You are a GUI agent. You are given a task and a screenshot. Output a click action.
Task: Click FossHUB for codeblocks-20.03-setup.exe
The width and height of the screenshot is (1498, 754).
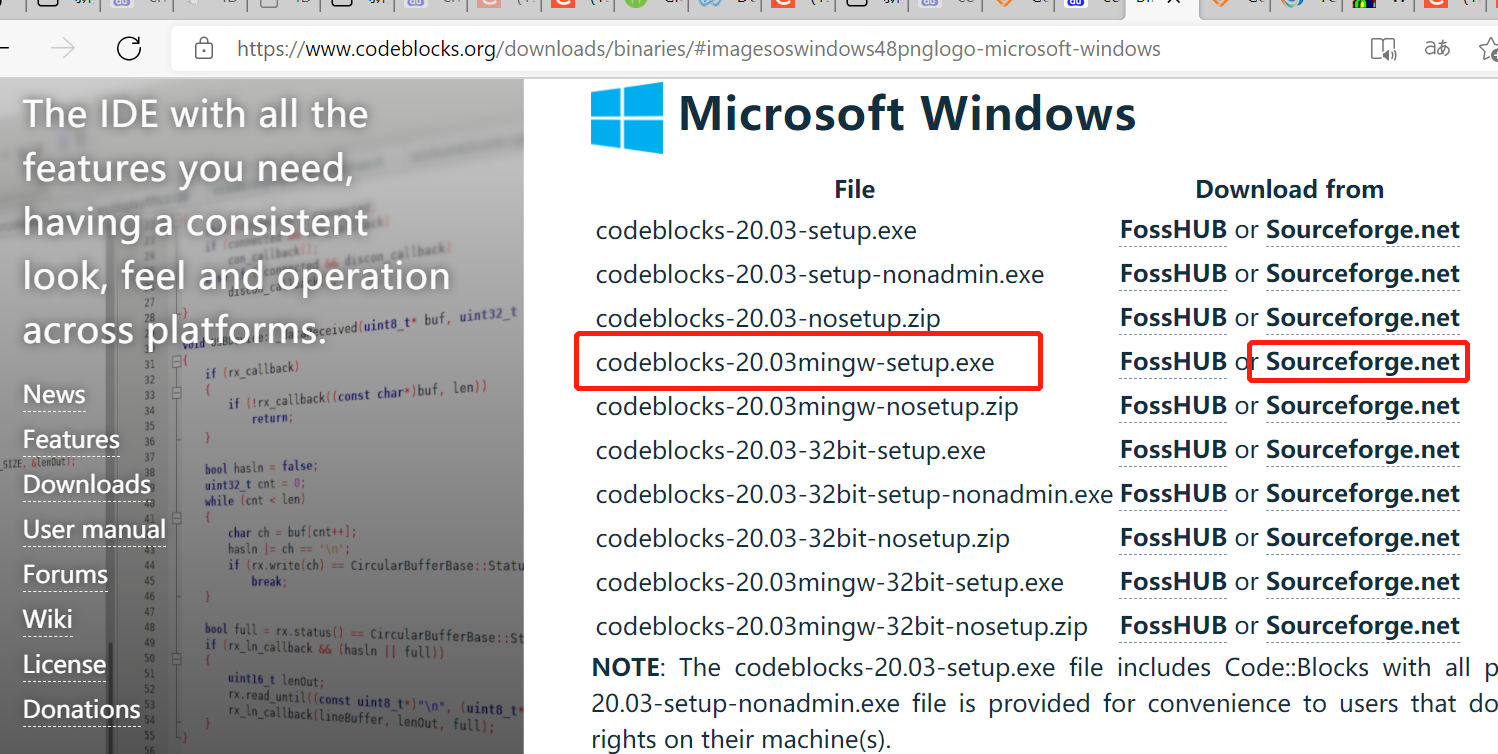(1172, 229)
